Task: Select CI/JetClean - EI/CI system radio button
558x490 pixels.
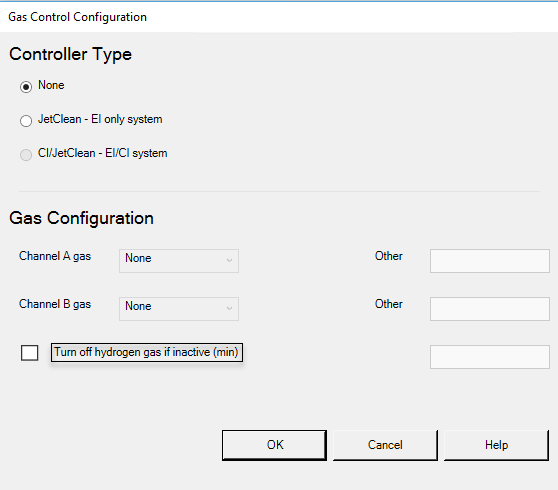Action: (x=26, y=155)
